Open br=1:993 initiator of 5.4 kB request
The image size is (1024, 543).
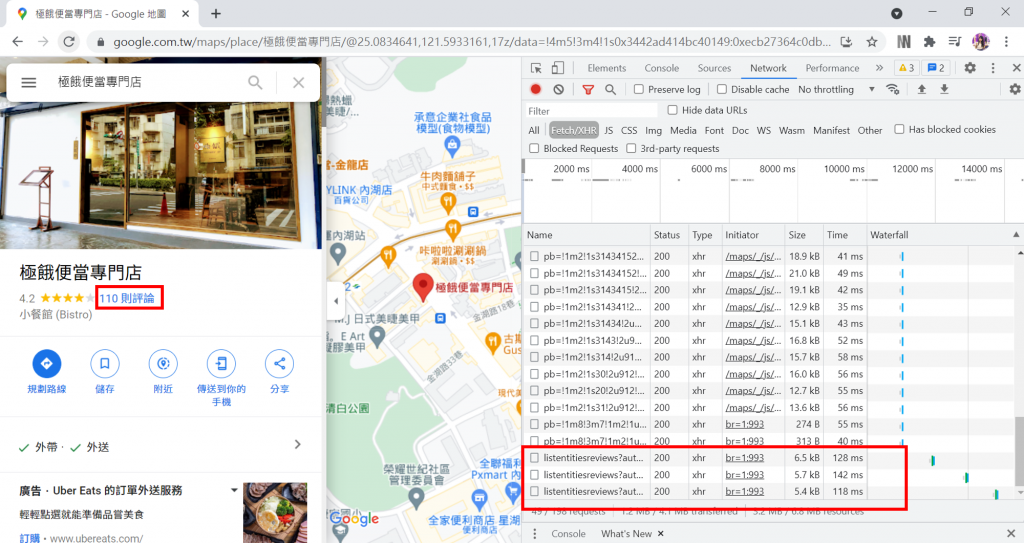pyautogui.click(x=744, y=491)
